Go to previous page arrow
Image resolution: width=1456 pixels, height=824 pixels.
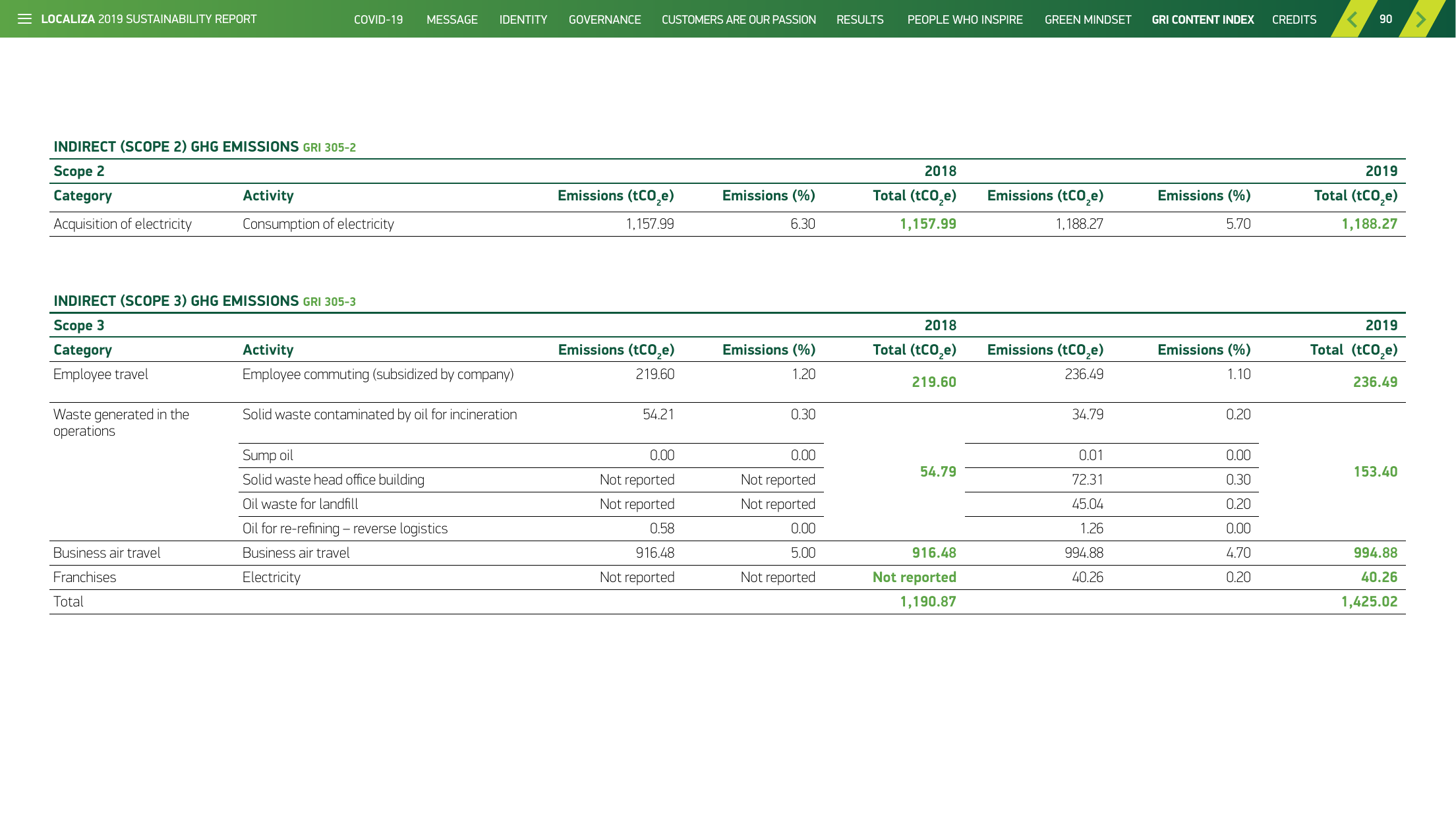click(1352, 19)
